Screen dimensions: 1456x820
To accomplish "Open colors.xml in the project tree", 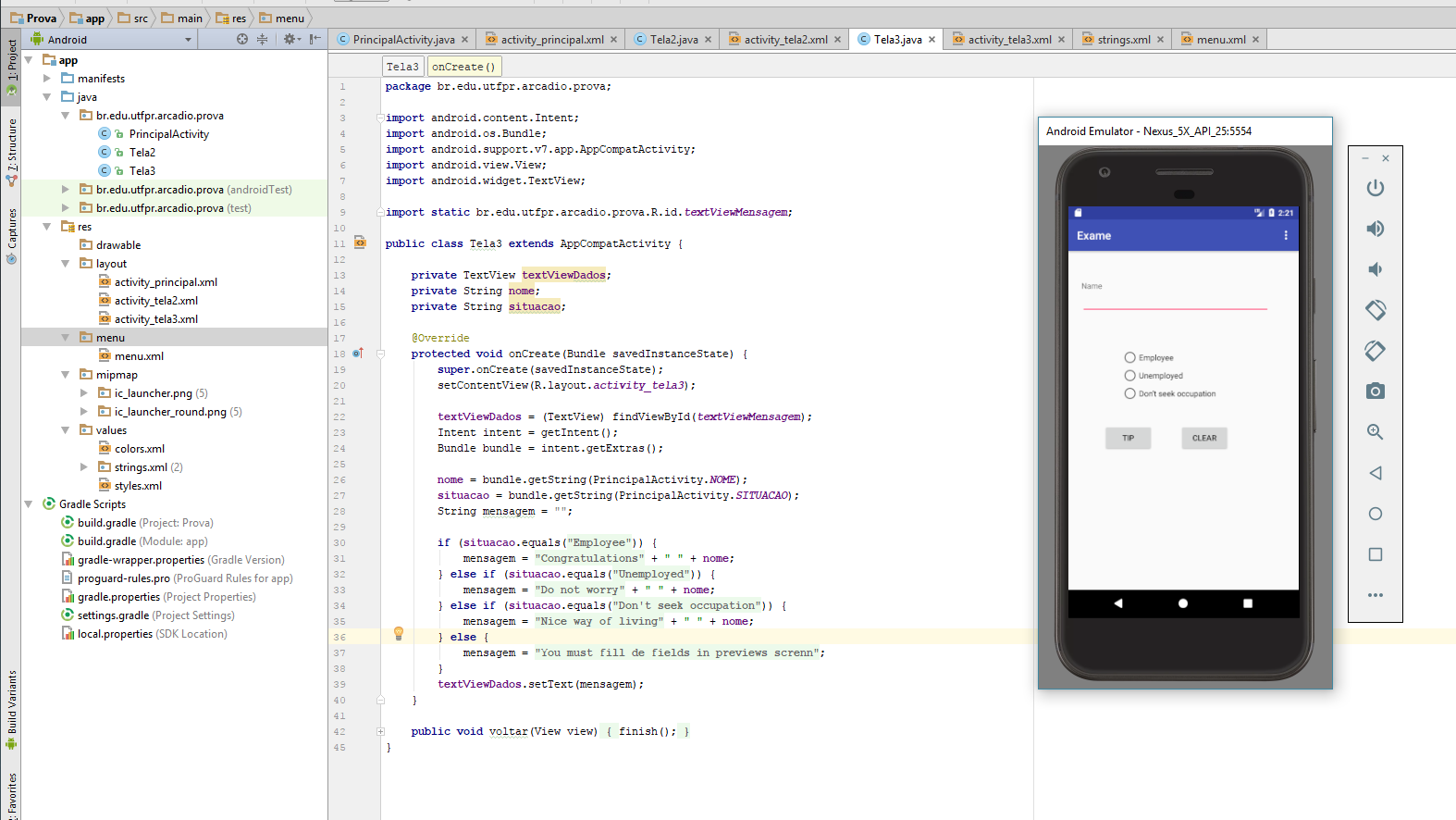I will click(139, 449).
